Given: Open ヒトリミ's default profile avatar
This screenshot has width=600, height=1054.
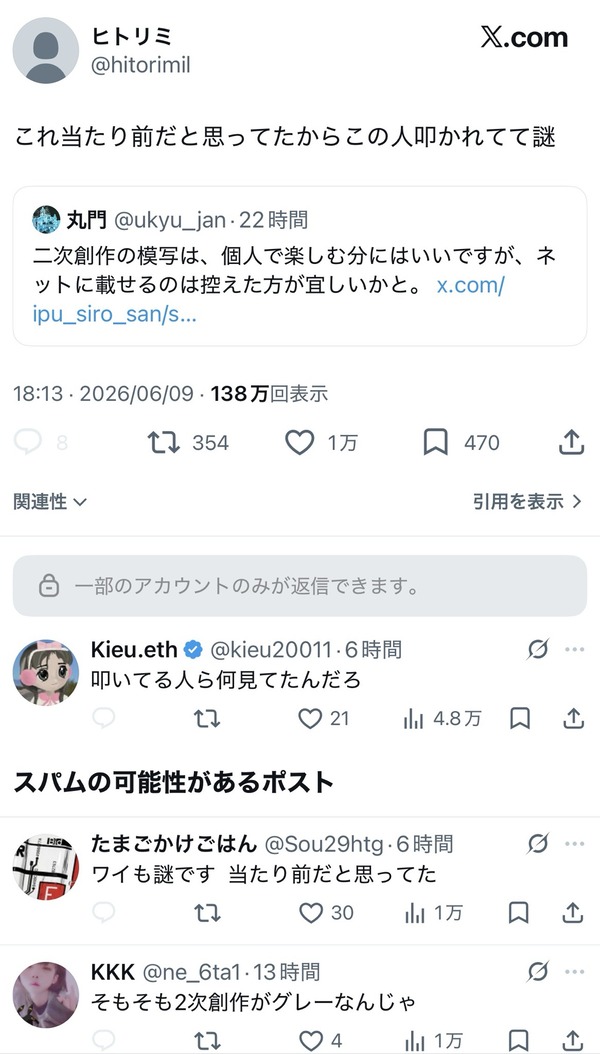Looking at the screenshot, I should point(46,50).
